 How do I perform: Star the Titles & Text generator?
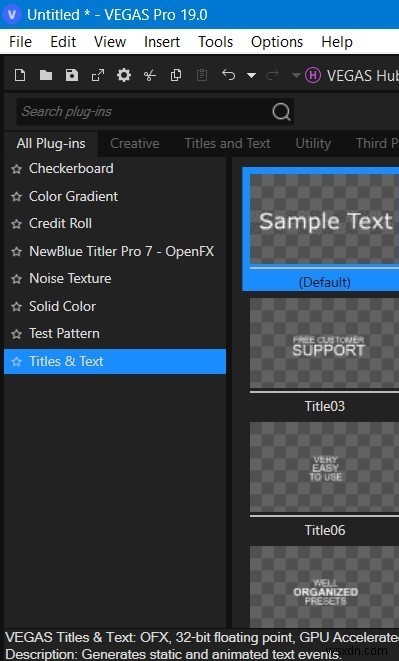click(16, 362)
